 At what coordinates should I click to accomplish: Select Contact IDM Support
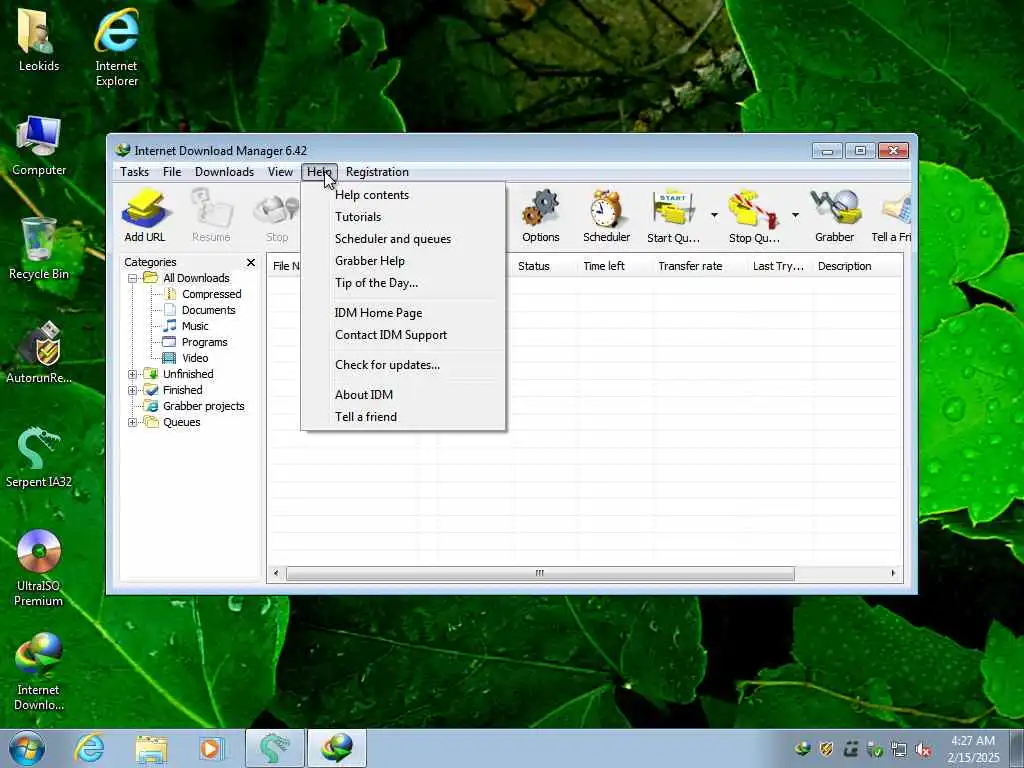[403, 335]
